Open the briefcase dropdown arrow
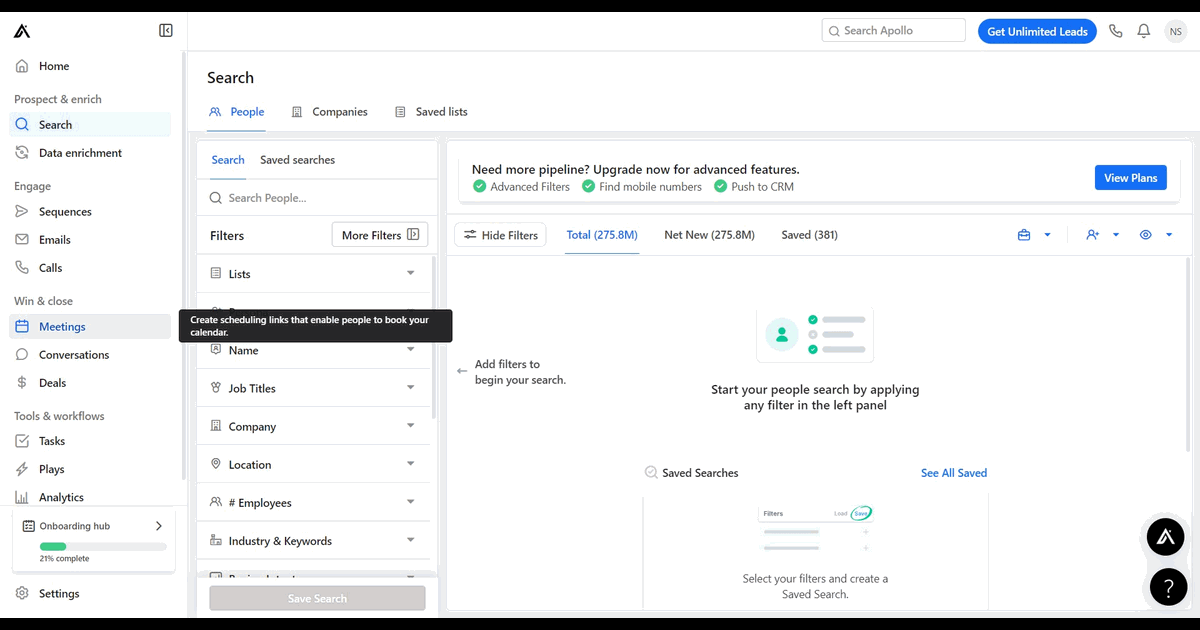1200x630 pixels. (1047, 235)
